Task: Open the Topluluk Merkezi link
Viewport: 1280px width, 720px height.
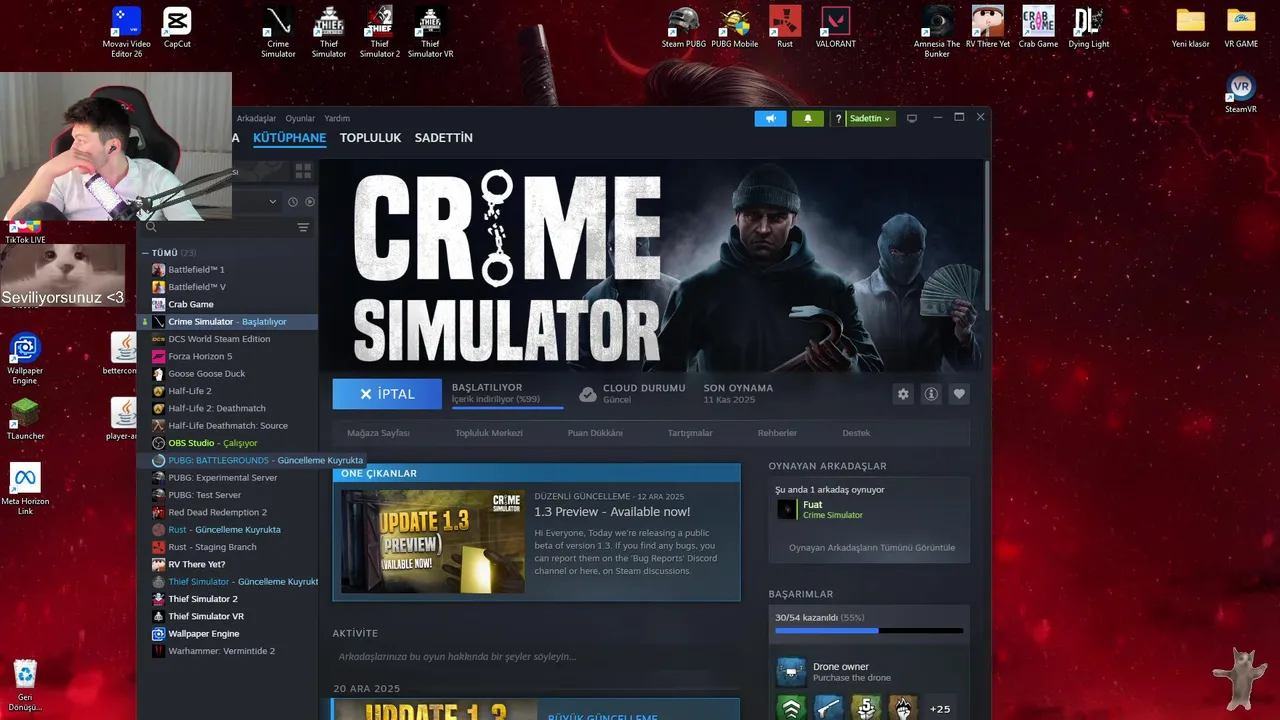Action: (489, 433)
